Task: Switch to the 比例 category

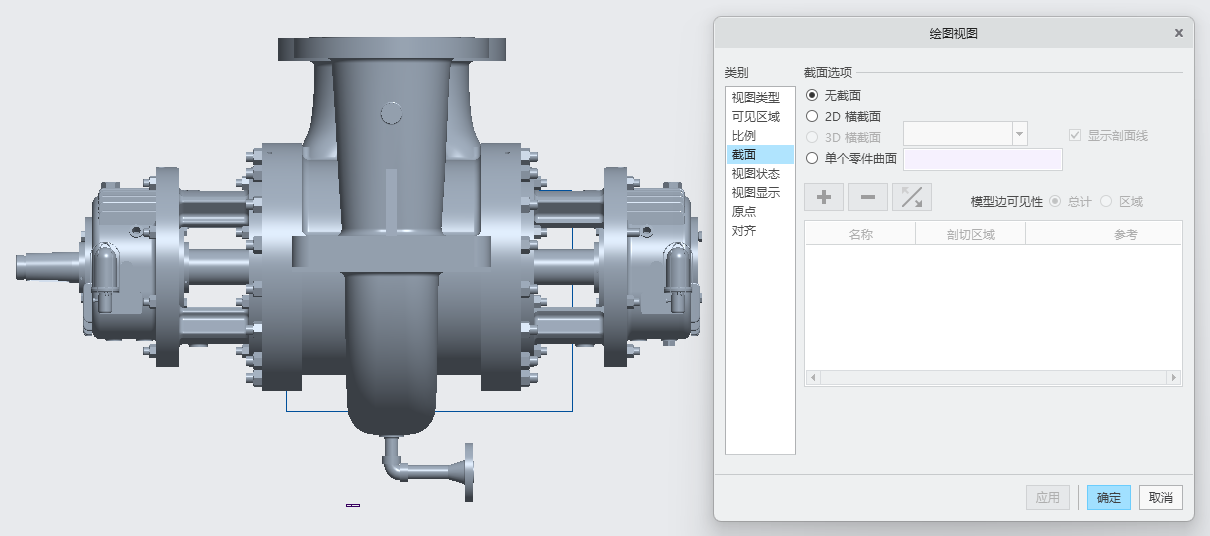Action: pos(744,136)
